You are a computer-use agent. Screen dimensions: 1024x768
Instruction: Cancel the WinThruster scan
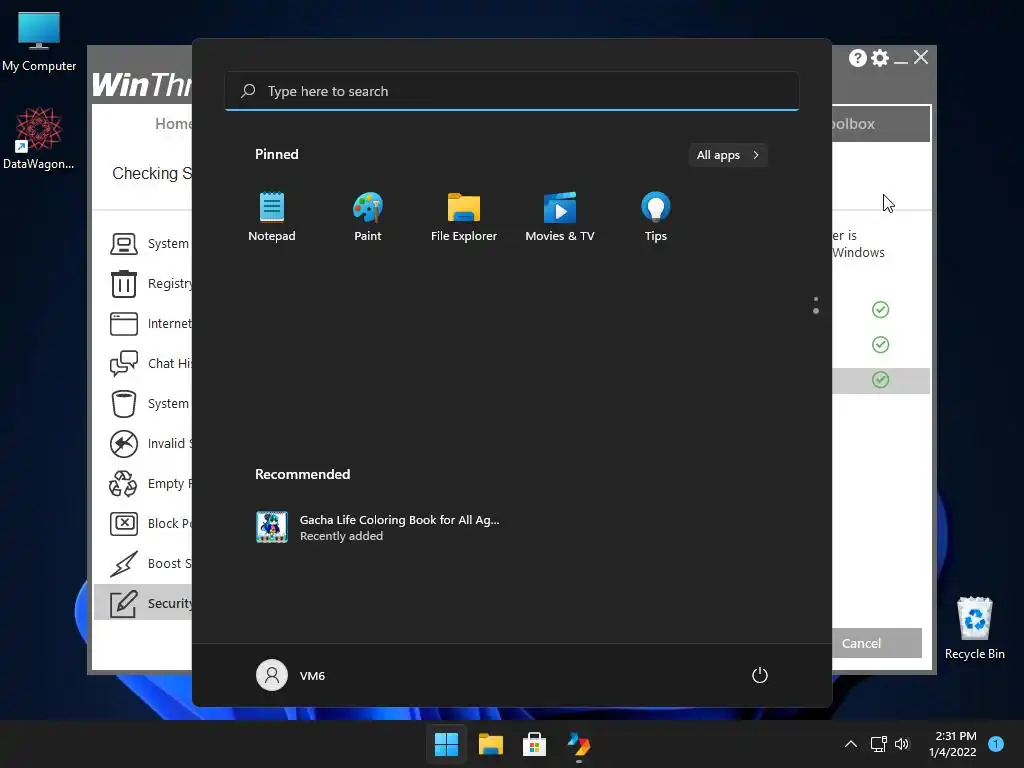(x=876, y=643)
